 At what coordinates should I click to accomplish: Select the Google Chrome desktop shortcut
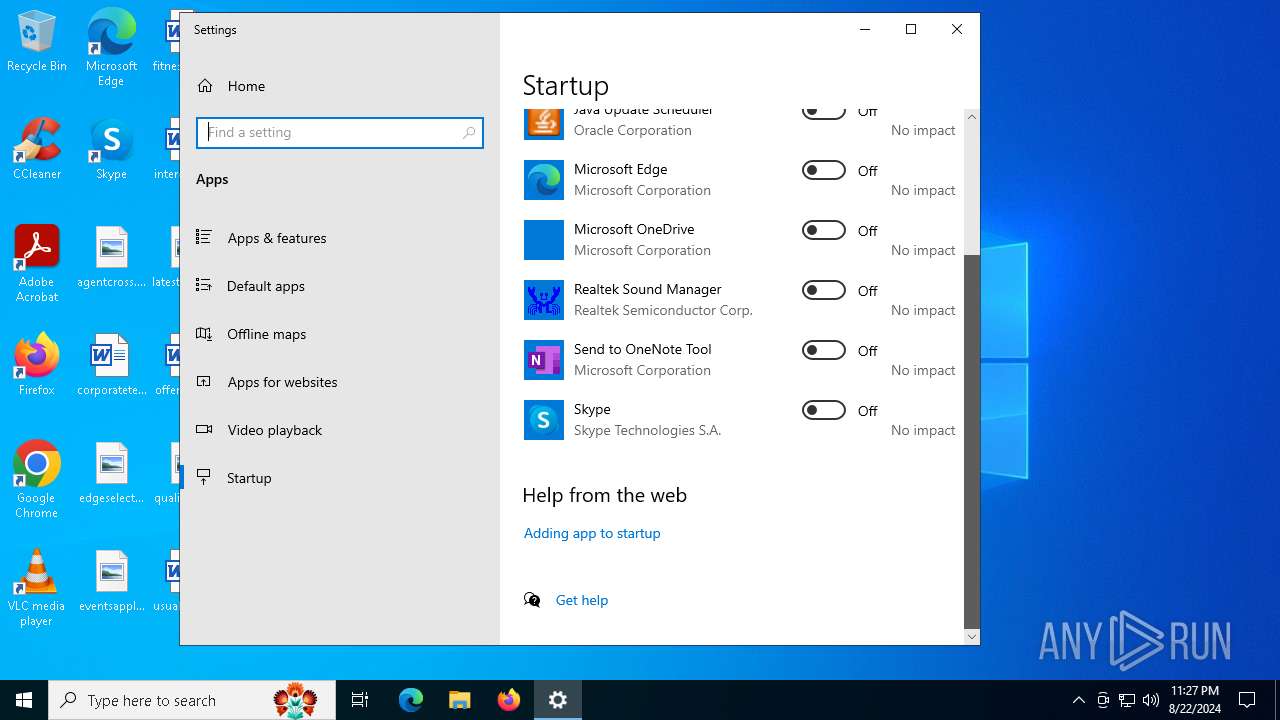pyautogui.click(x=37, y=480)
